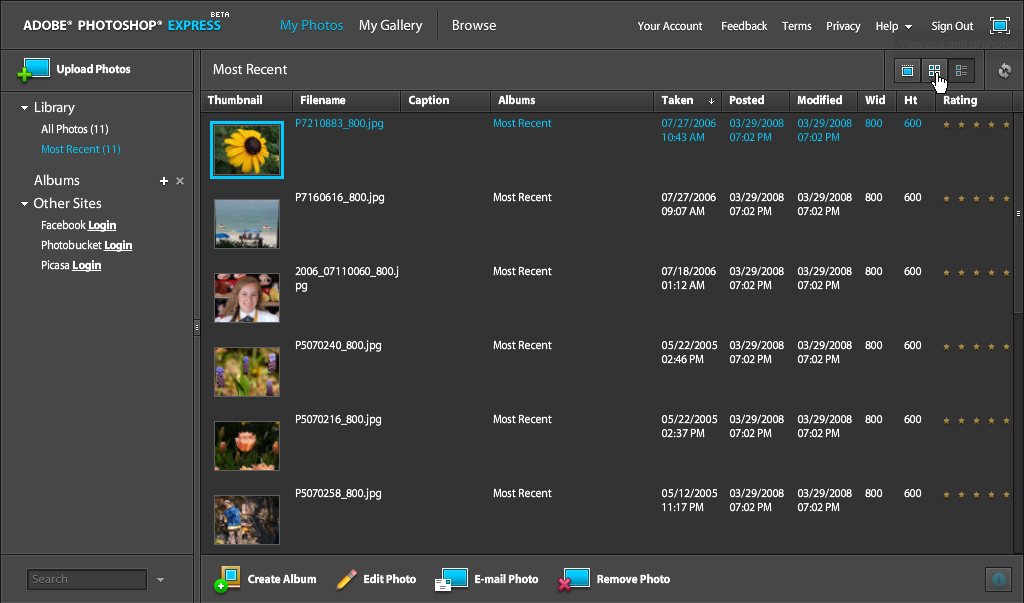The height and width of the screenshot is (603, 1024).
Task: Click the E-mail Photo icon
Action: [x=452, y=579]
